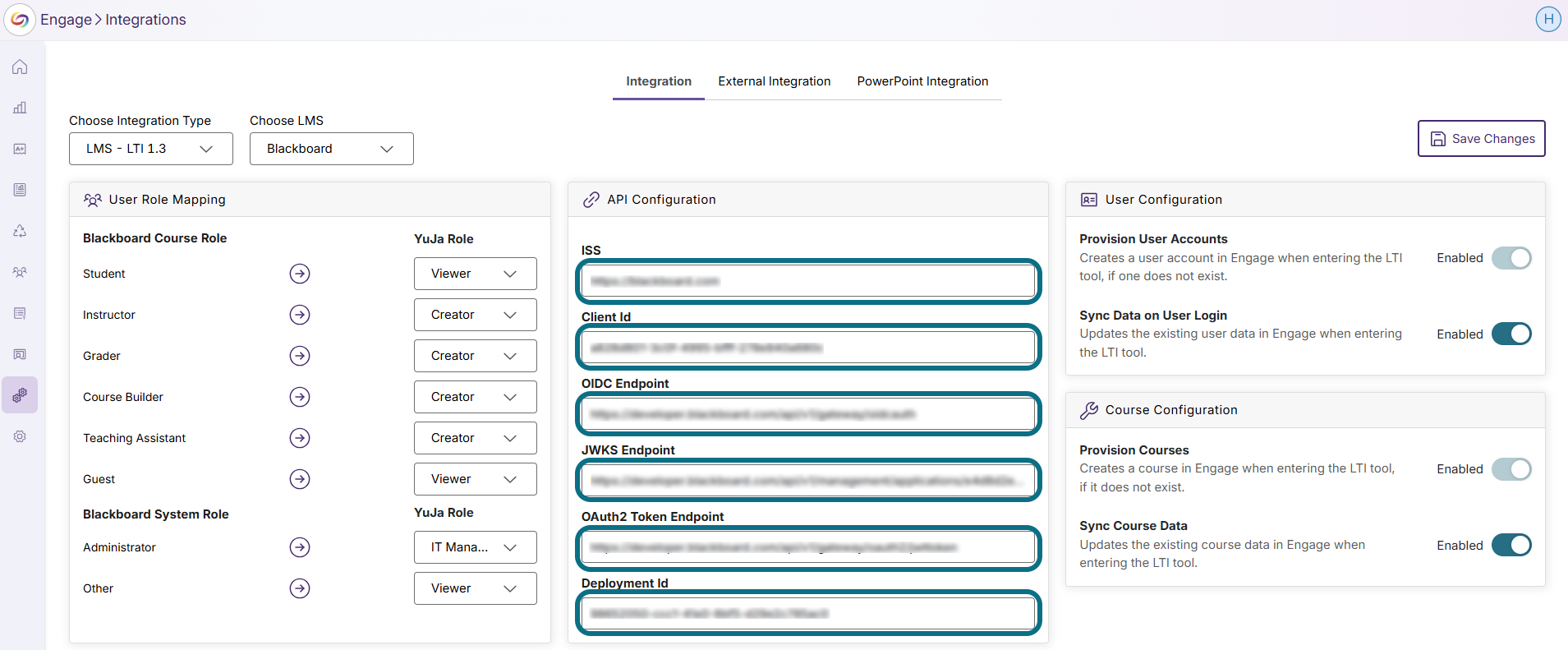Open the bar chart analytics sidebar icon

click(x=20, y=108)
